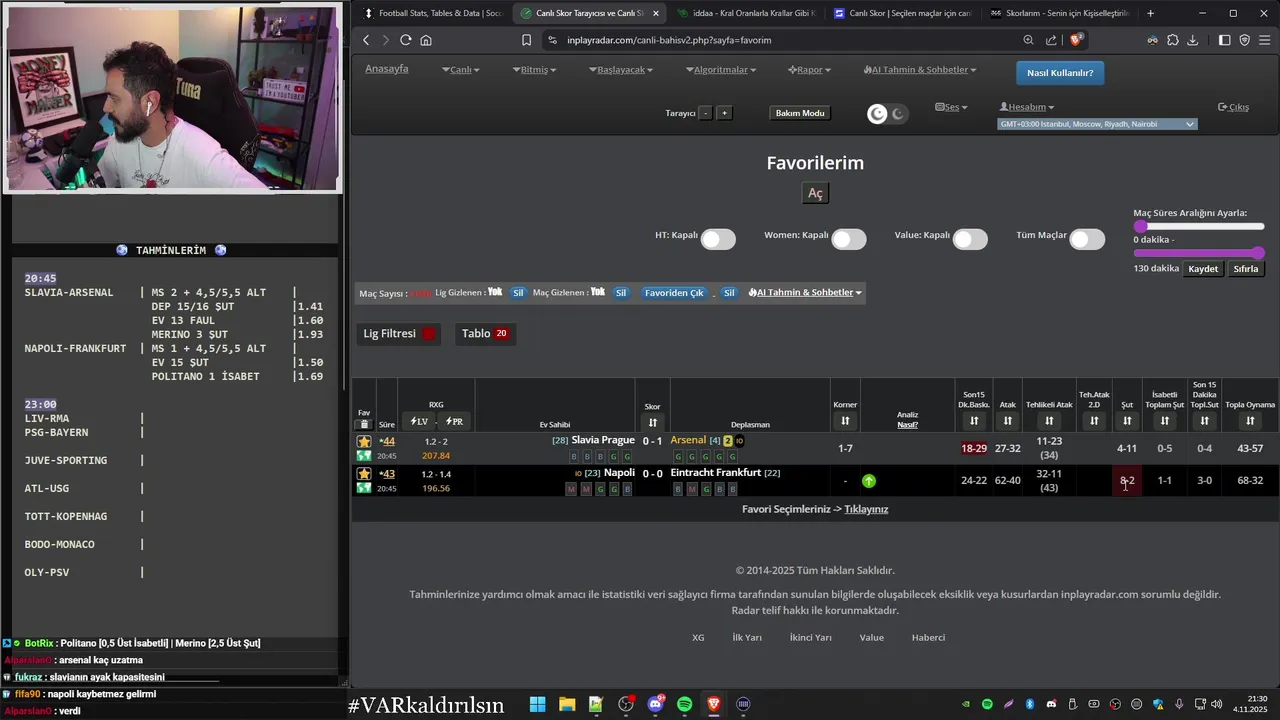
Task: Open the Lig Filtresi button
Action: [x=399, y=334]
